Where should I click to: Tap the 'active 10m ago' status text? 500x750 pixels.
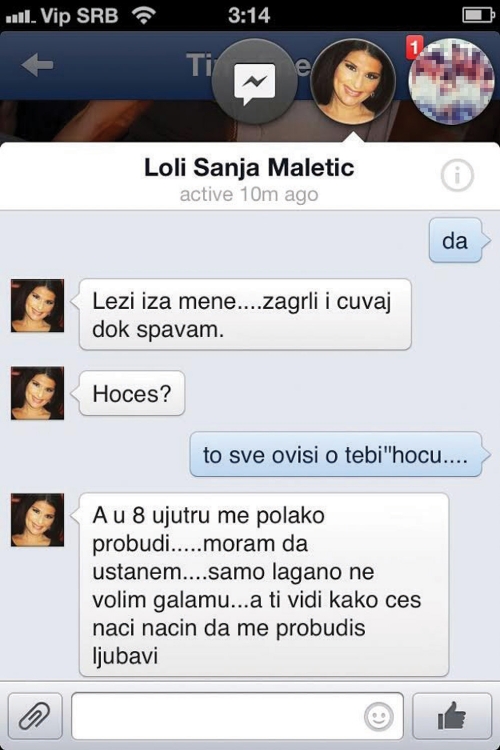click(249, 195)
